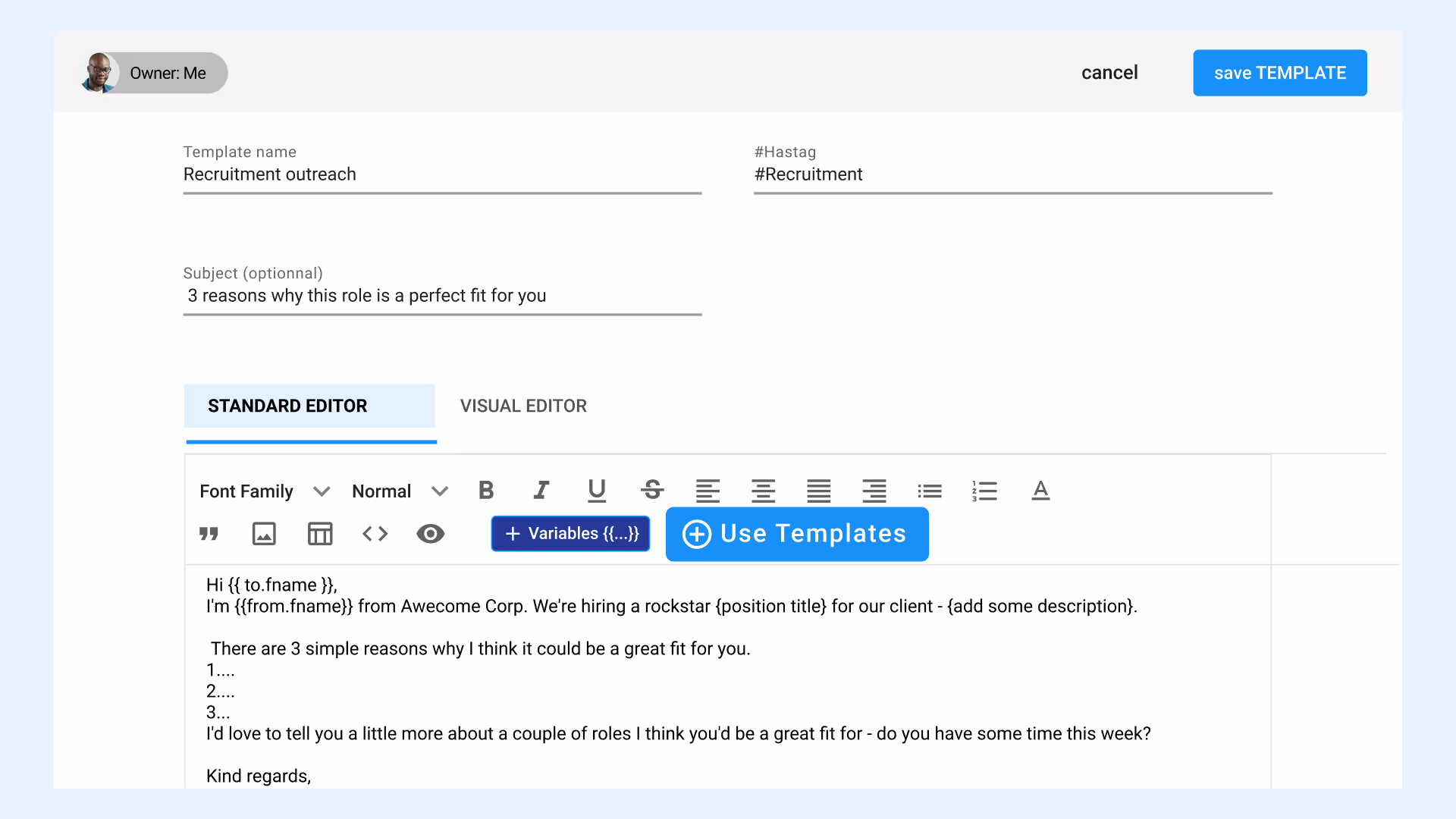The height and width of the screenshot is (819, 1456).
Task: Align text to the right
Action: point(874,491)
